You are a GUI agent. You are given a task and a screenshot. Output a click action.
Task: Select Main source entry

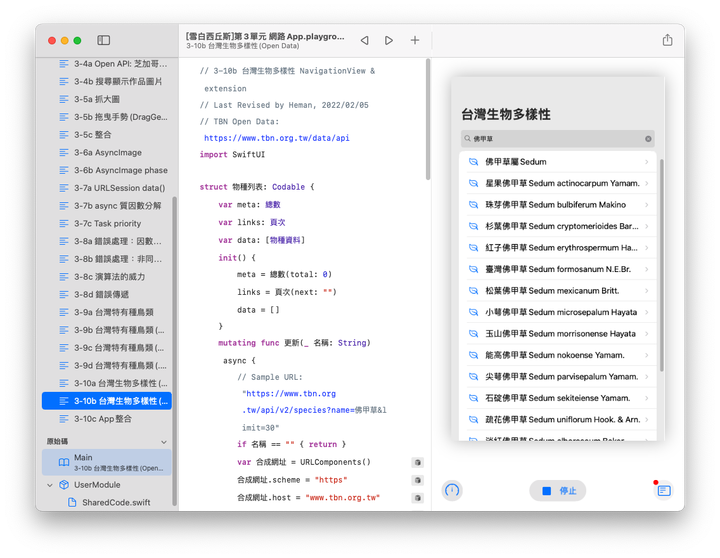(x=107, y=462)
